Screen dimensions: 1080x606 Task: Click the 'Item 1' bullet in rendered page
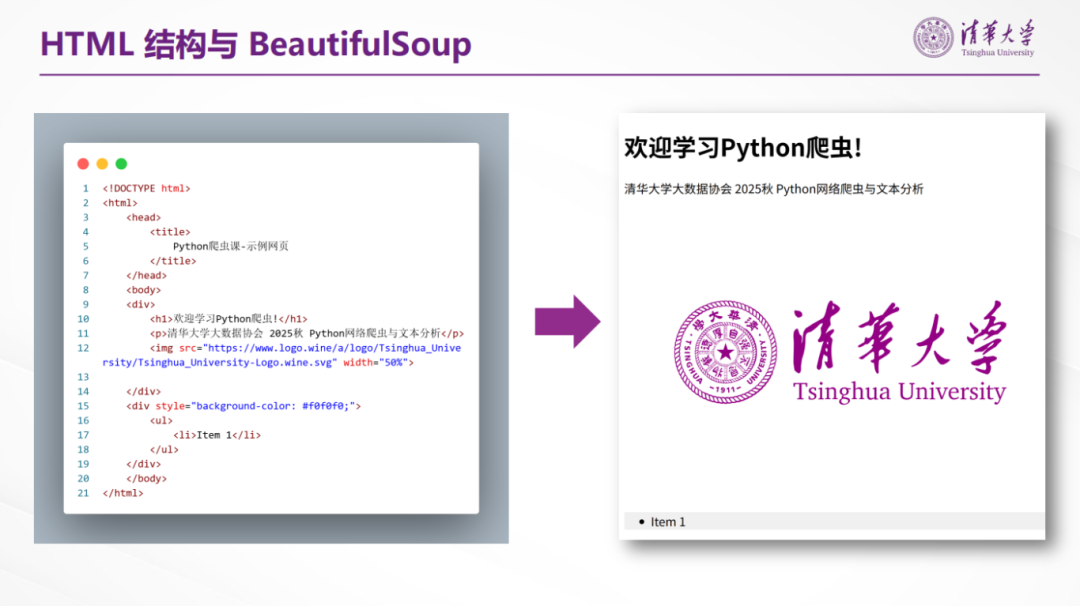point(662,522)
